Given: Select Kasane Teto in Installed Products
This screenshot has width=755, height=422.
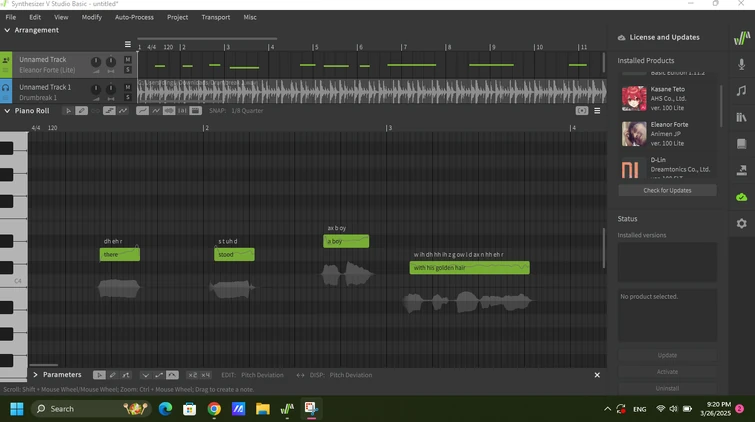Looking at the screenshot, I should tap(667, 98).
